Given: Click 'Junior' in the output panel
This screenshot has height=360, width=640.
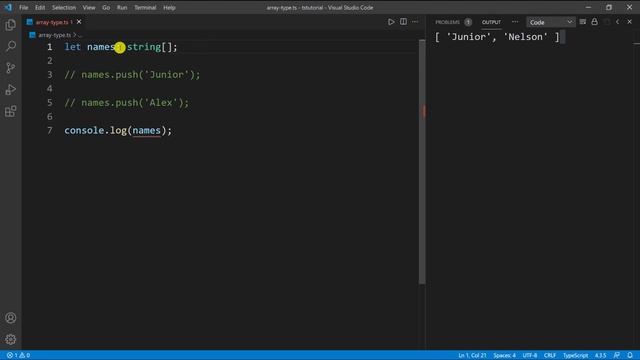Looking at the screenshot, I should (x=469, y=37).
